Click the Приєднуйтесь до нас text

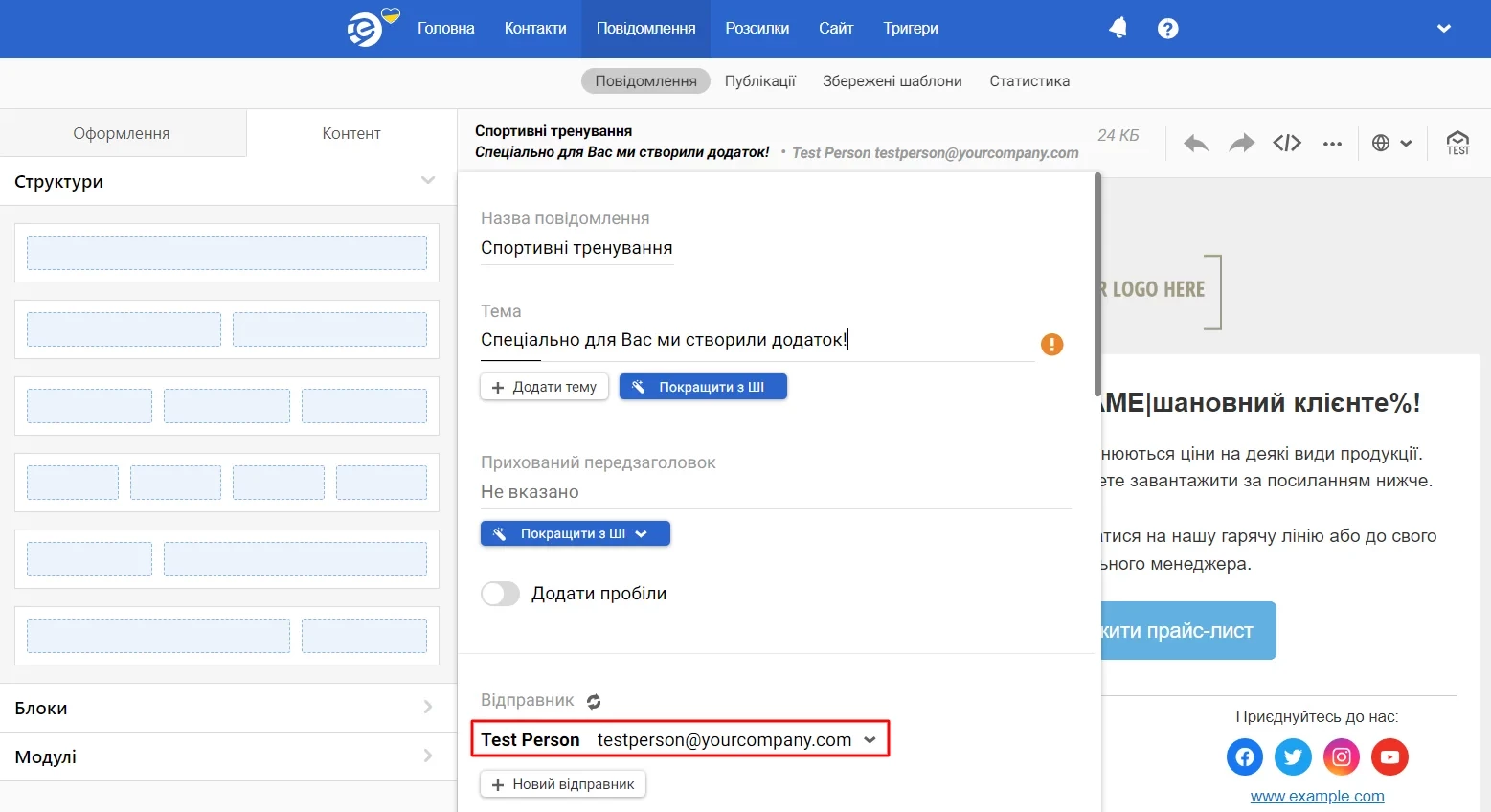(x=1317, y=716)
